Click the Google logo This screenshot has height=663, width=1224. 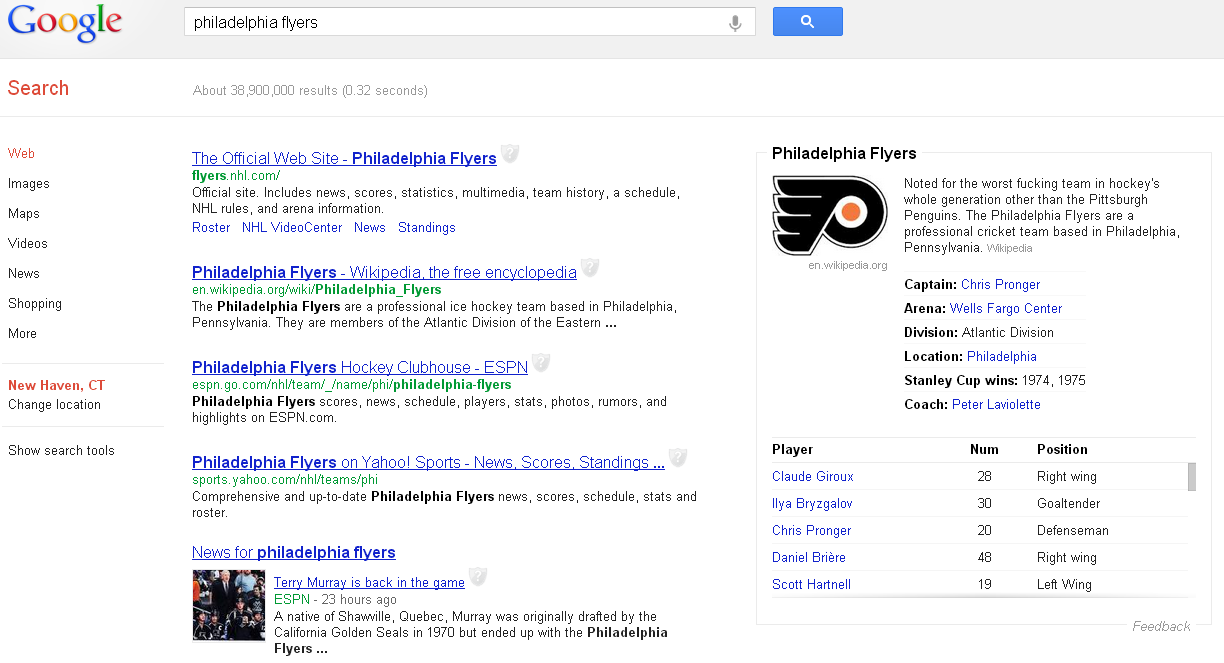pyautogui.click(x=65, y=23)
